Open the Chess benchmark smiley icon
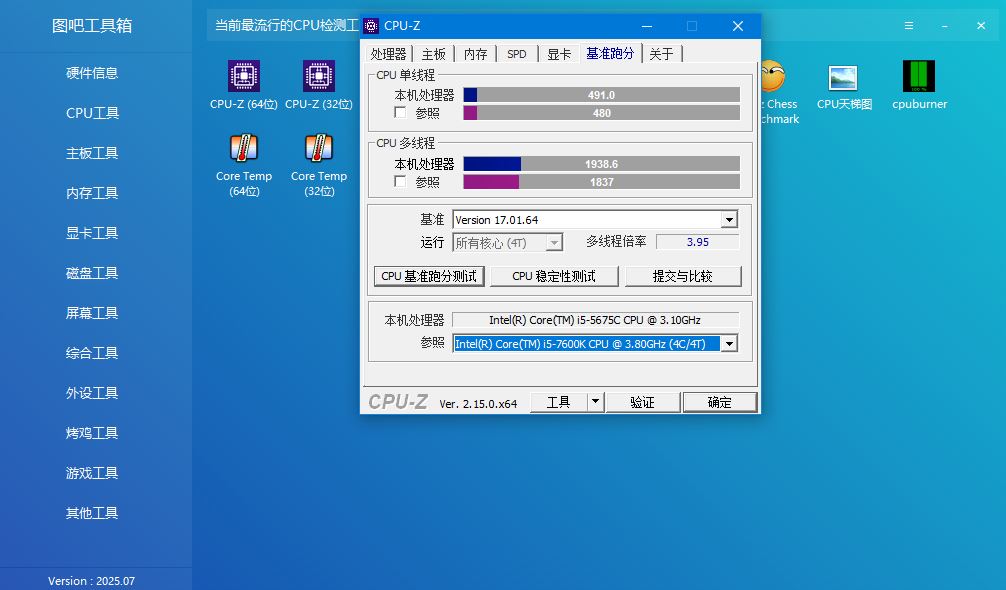The height and width of the screenshot is (590, 1006). (773, 76)
